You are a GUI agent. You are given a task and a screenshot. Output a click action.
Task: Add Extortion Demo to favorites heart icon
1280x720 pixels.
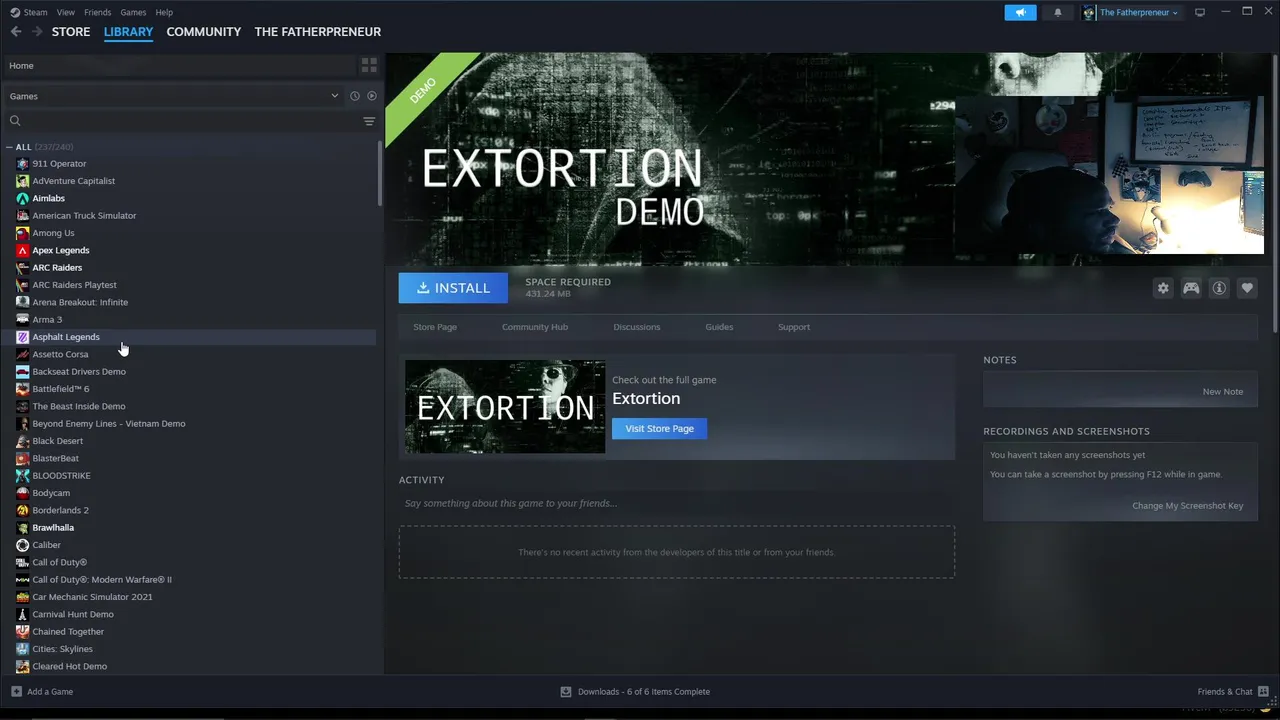[x=1247, y=288]
